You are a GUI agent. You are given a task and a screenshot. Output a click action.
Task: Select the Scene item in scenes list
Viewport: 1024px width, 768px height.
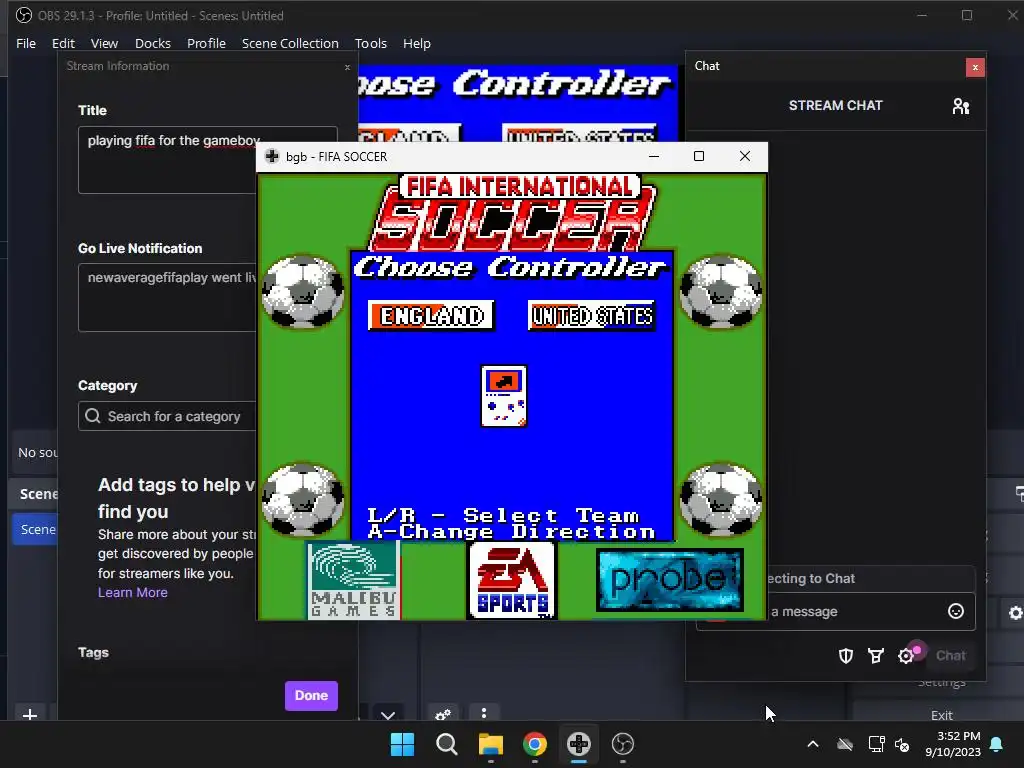[x=35, y=530]
